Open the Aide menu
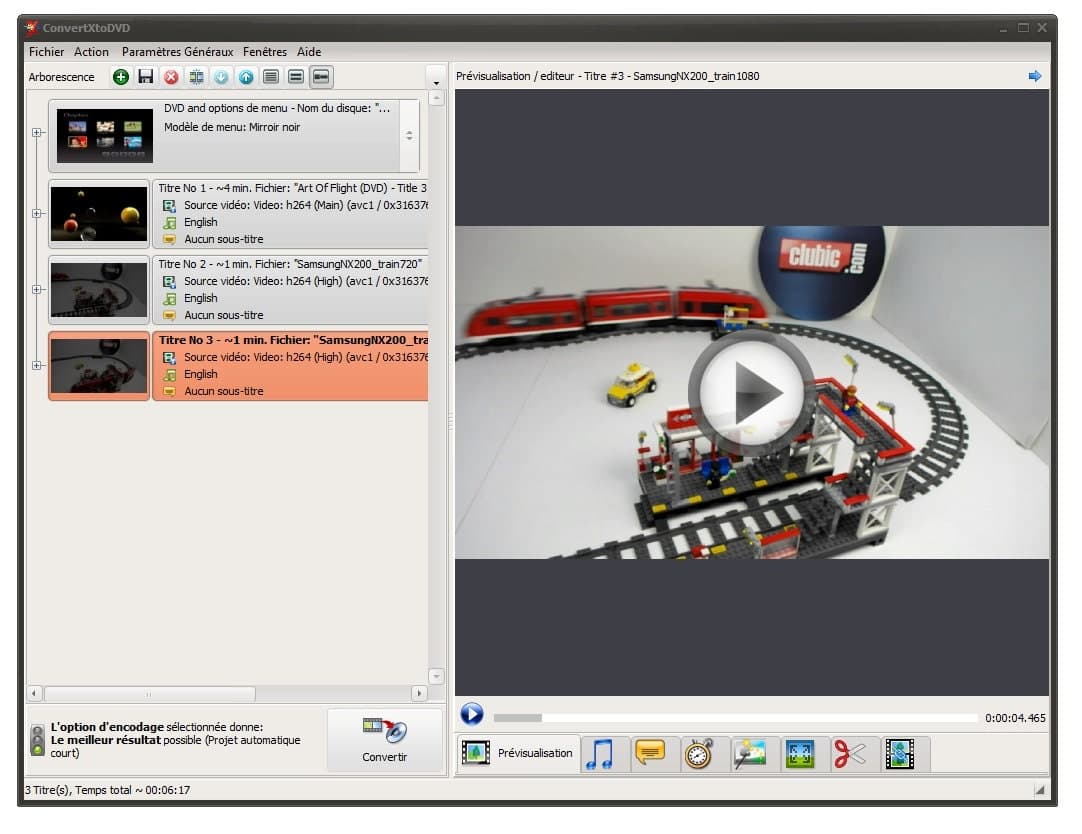The height and width of the screenshot is (834, 1082). (x=309, y=52)
